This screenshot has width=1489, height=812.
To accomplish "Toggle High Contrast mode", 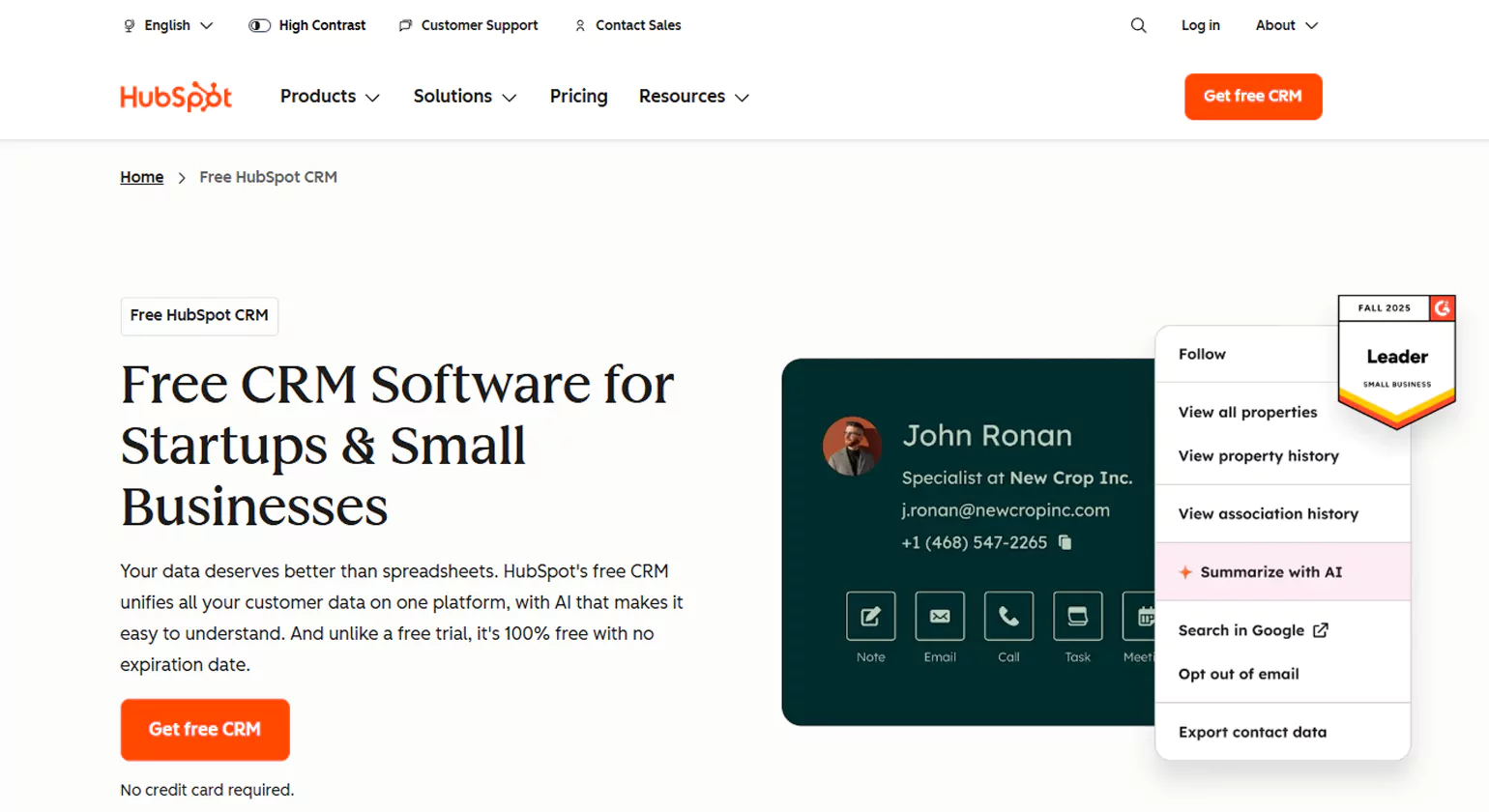I will [258, 25].
